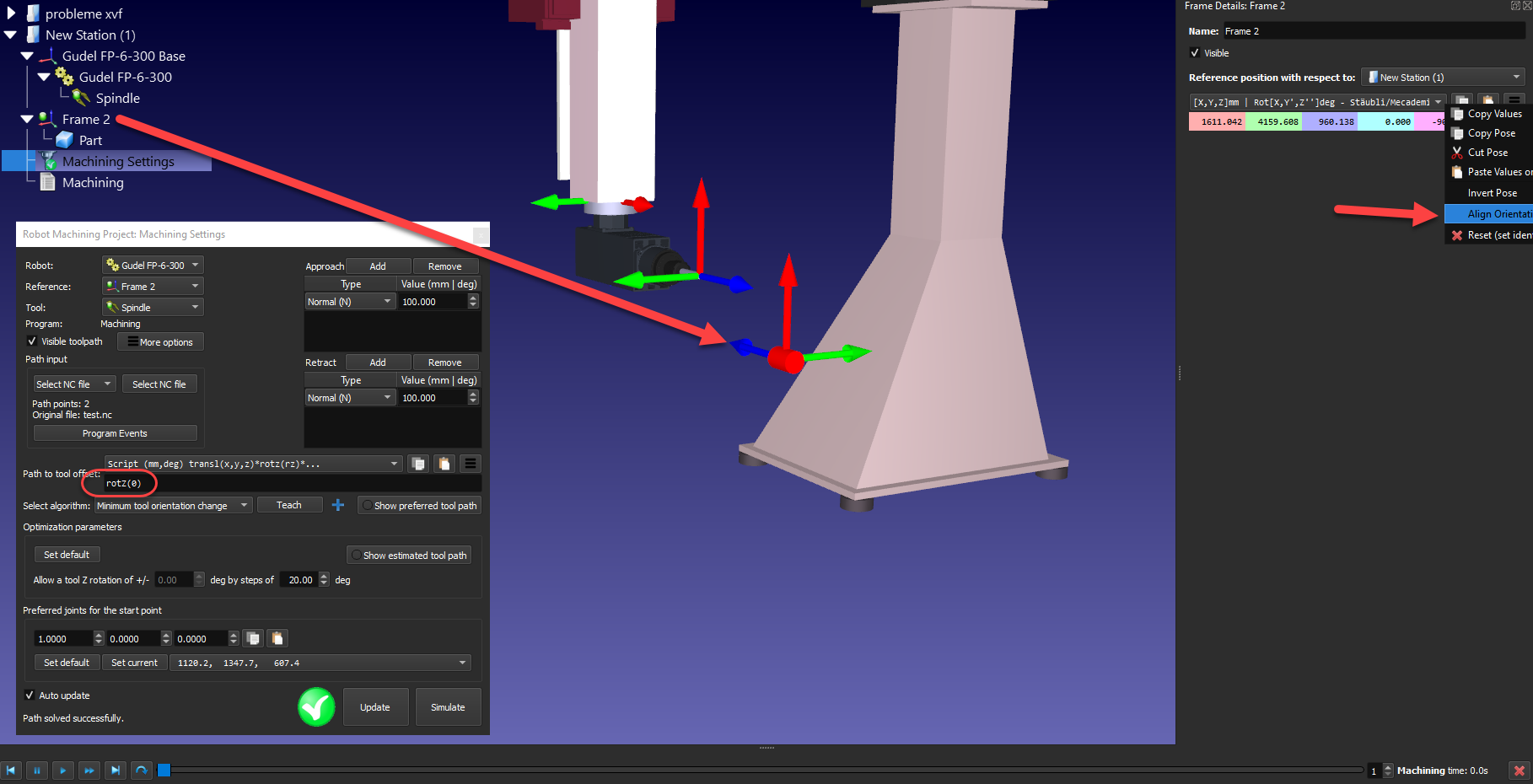Viewport: 1533px width, 784px height.
Task: Click the blue plus icon beside Teach
Action: (x=338, y=505)
